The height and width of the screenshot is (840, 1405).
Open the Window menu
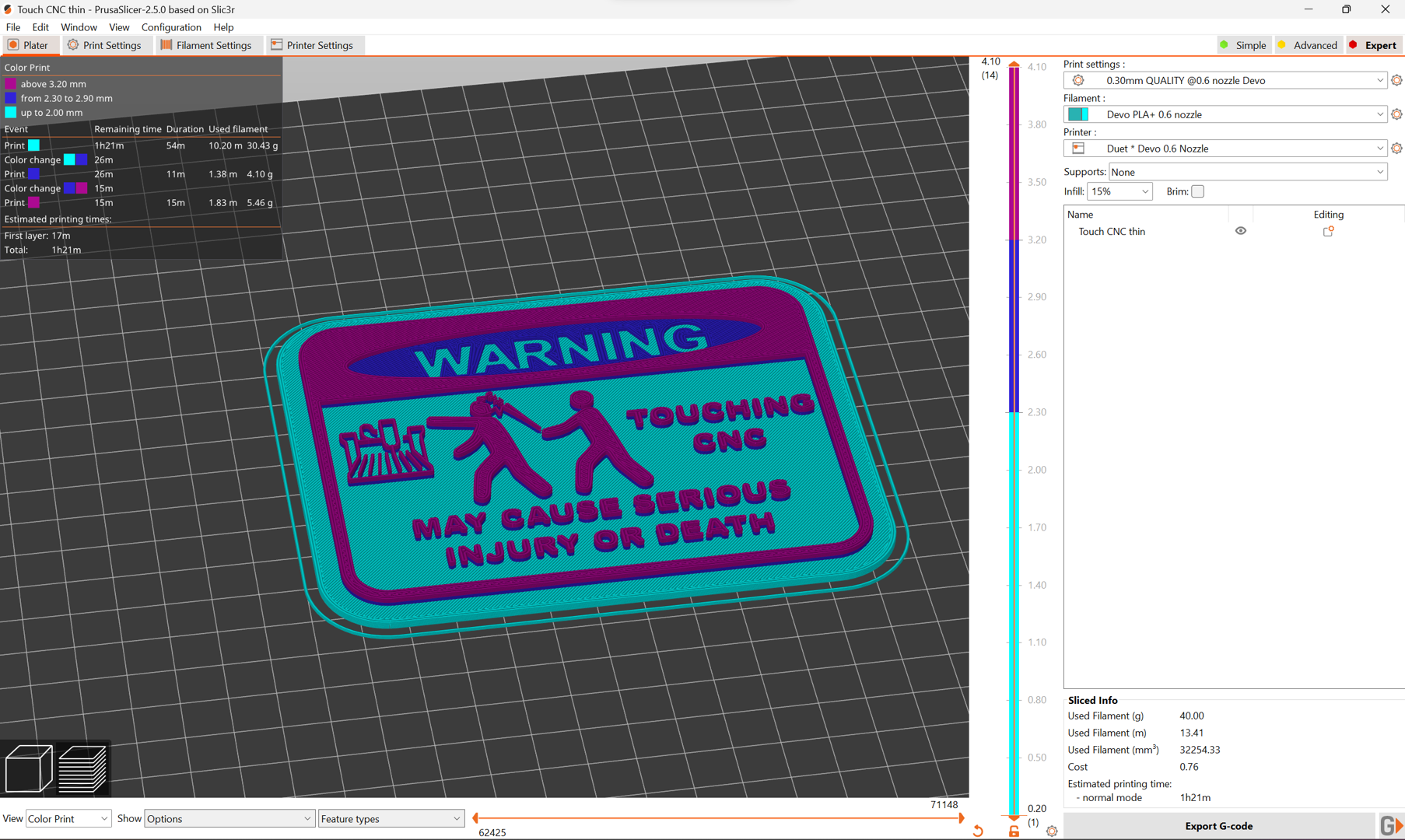[79, 27]
